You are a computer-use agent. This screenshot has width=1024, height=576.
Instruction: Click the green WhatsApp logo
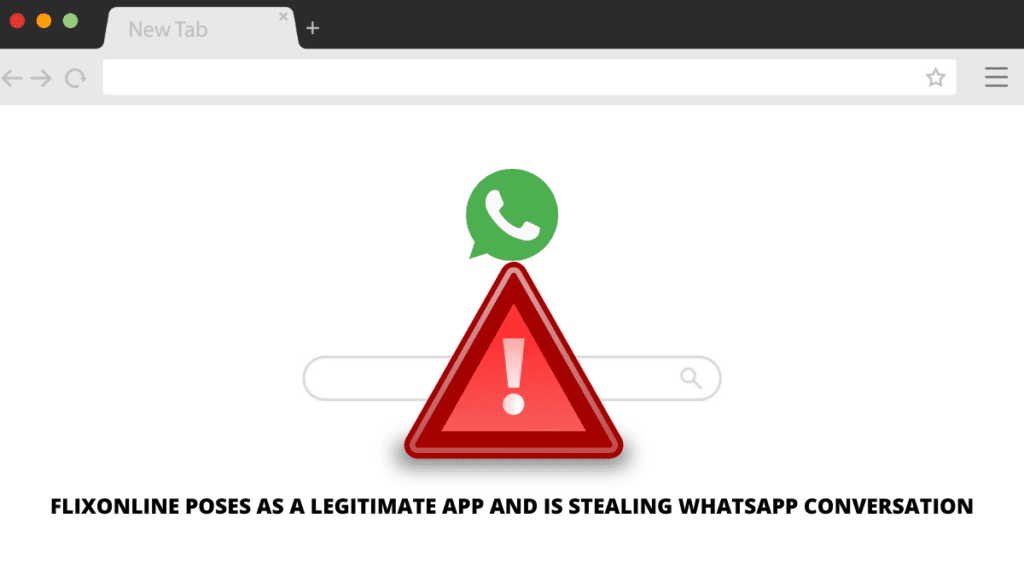pyautogui.click(x=511, y=214)
